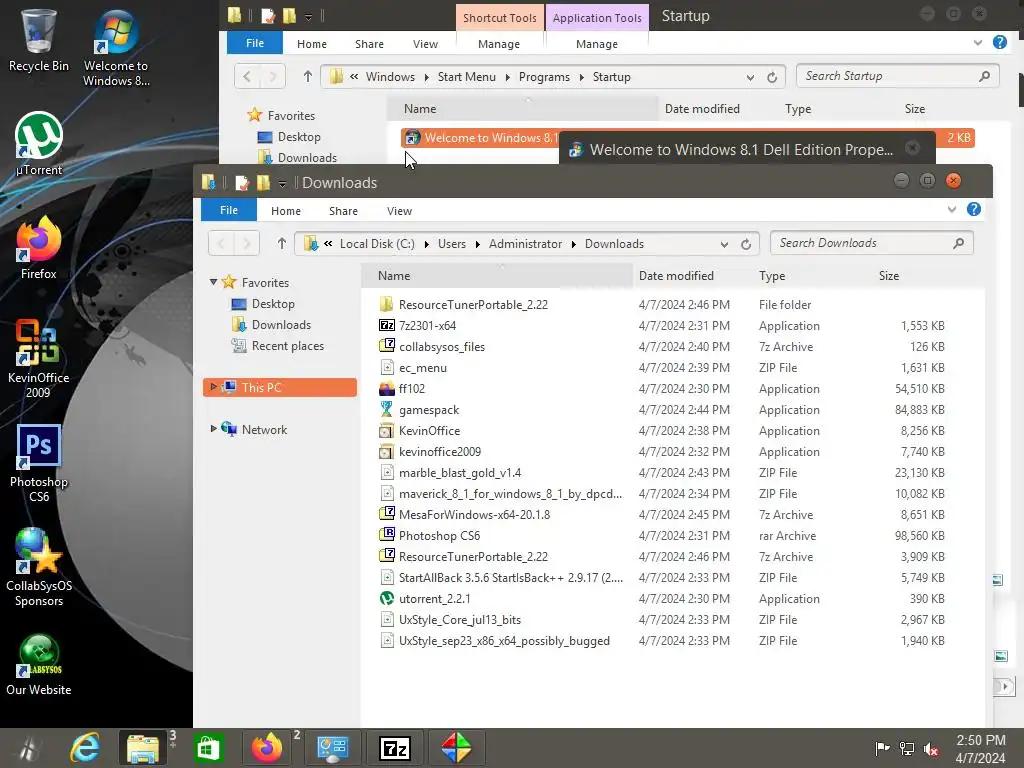Launch Firefox from the desktop shortcut
The image size is (1024, 768).
[39, 248]
